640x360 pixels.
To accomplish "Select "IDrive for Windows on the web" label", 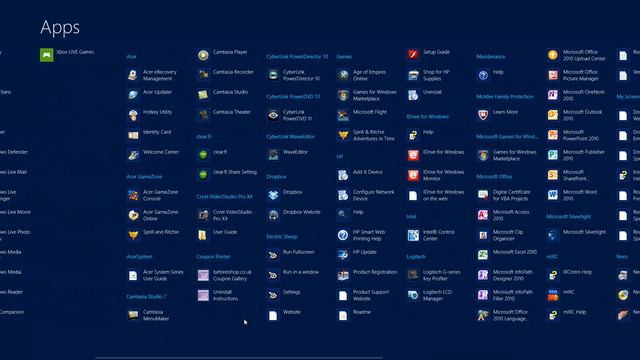I will 443,195.
